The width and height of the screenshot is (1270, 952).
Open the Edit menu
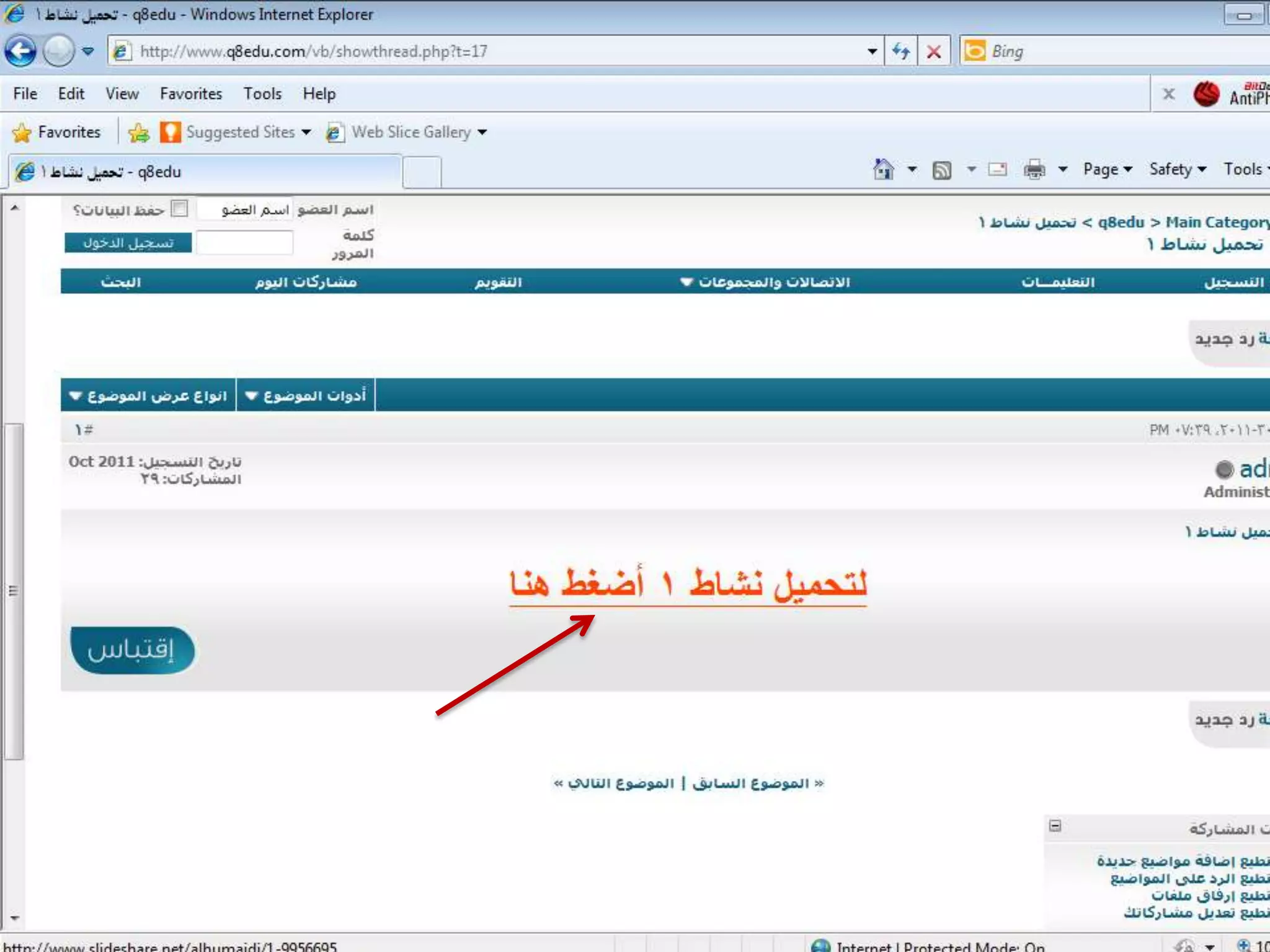(71, 94)
